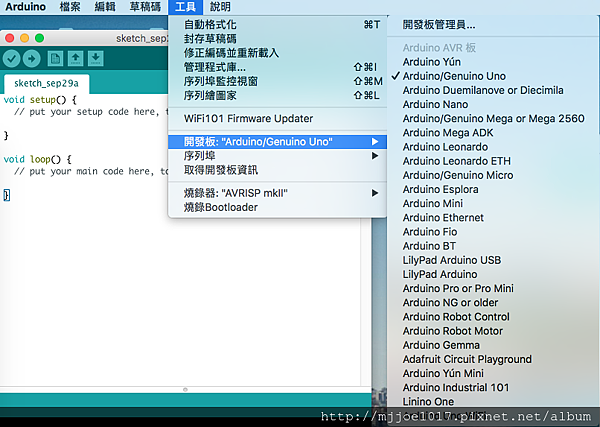Open the 草稿碼 menu
The image size is (600, 427).
145,7
